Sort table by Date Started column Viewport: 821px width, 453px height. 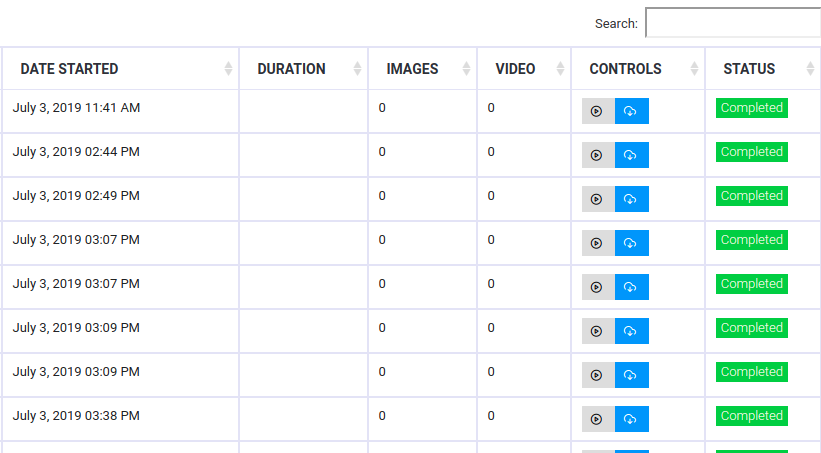[x=120, y=69]
